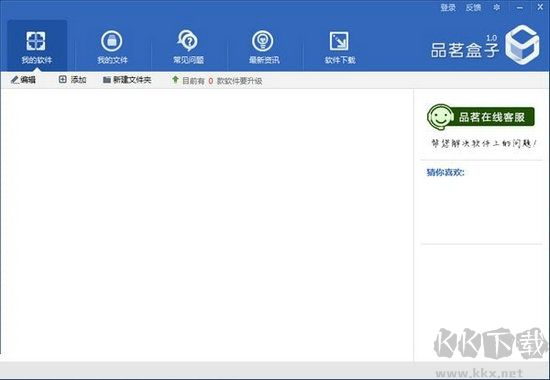
Task: Click the 品茗在线客服 banner
Action: click(x=481, y=116)
